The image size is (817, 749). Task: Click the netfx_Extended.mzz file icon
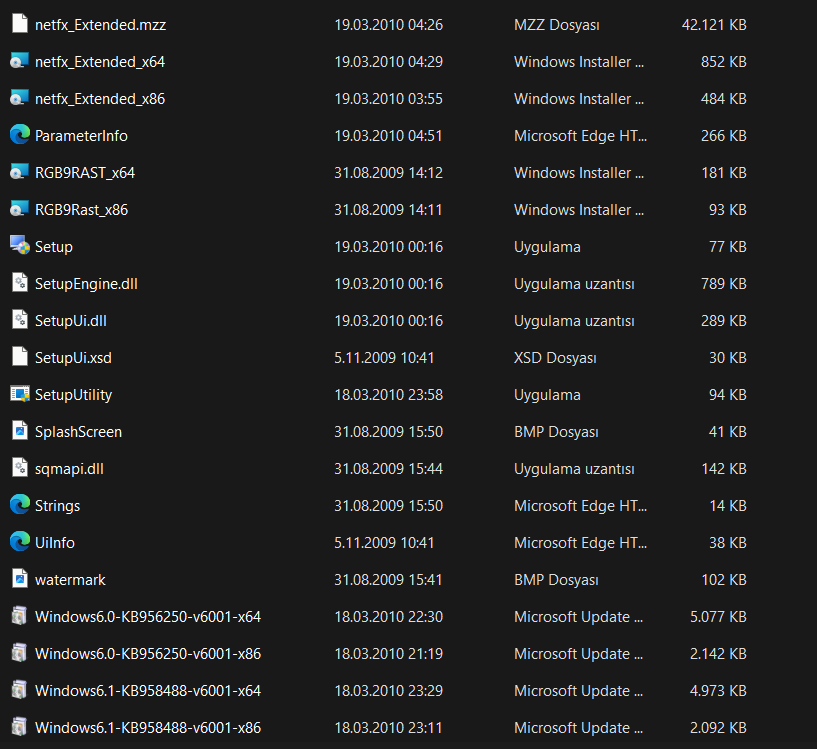pos(19,25)
